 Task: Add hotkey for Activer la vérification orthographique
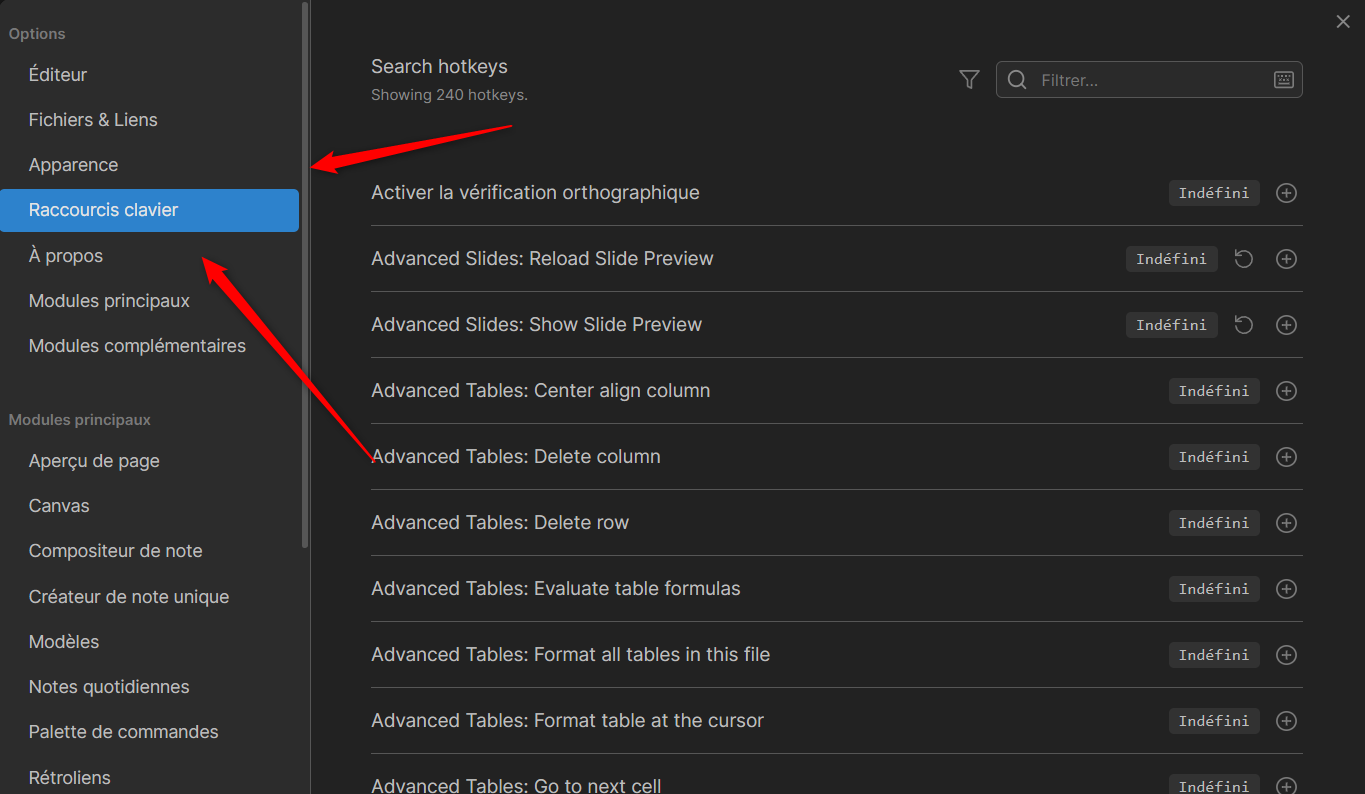1287,193
